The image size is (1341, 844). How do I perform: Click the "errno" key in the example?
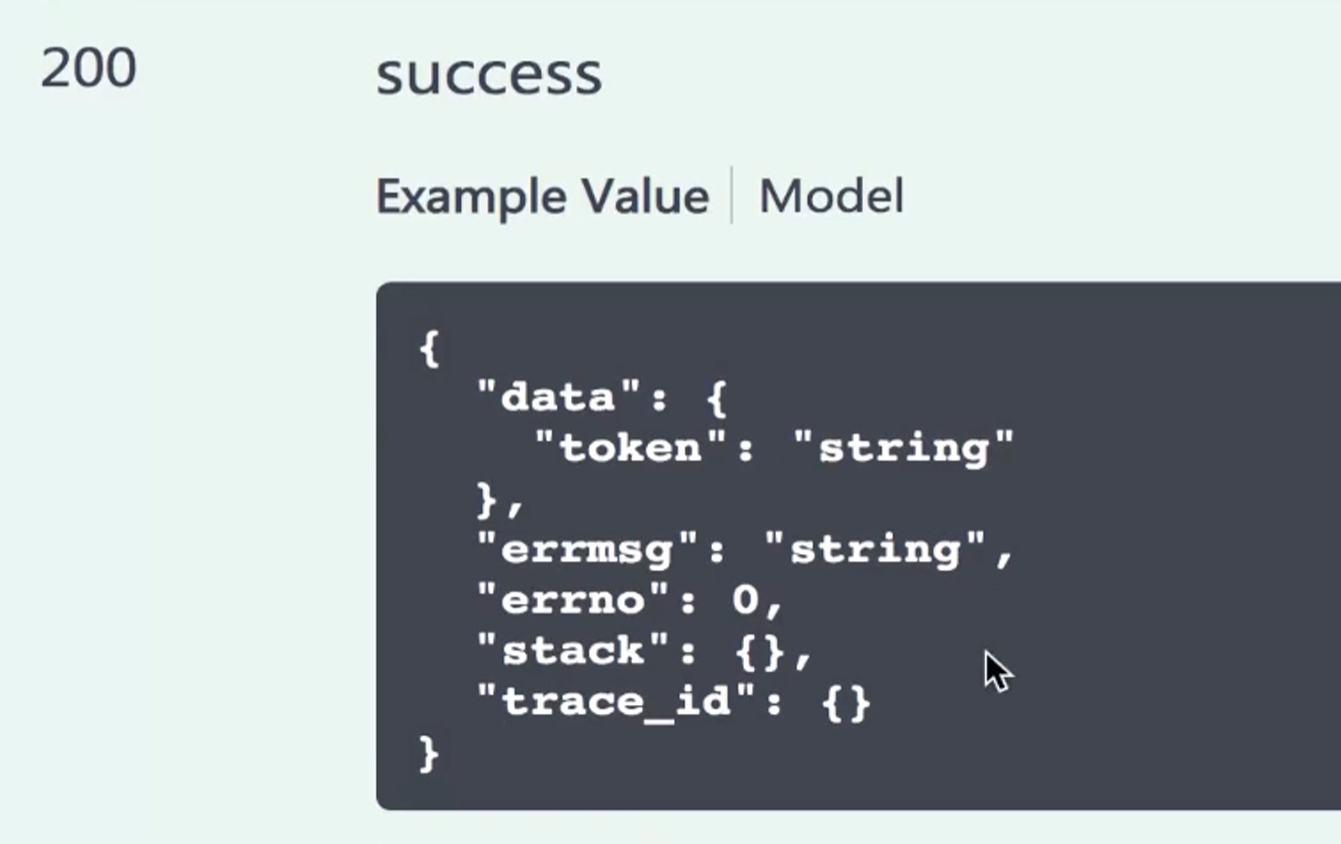click(x=574, y=600)
